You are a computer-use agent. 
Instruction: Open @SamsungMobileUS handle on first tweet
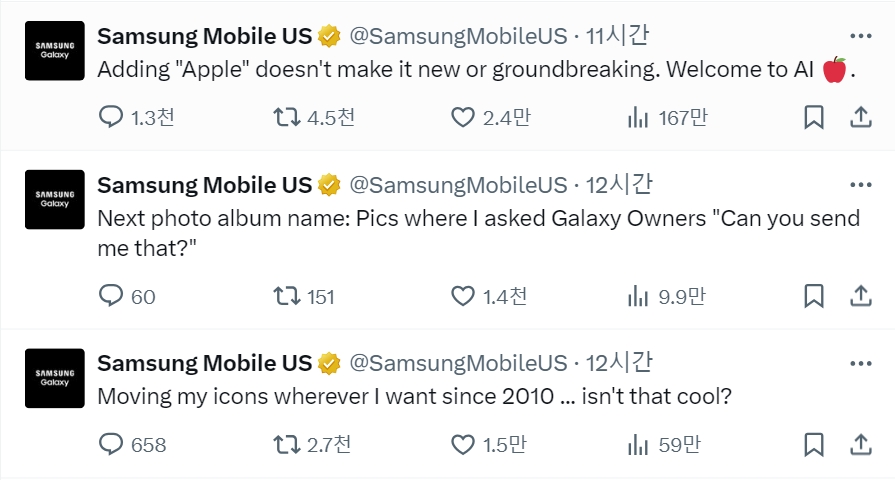click(x=458, y=36)
